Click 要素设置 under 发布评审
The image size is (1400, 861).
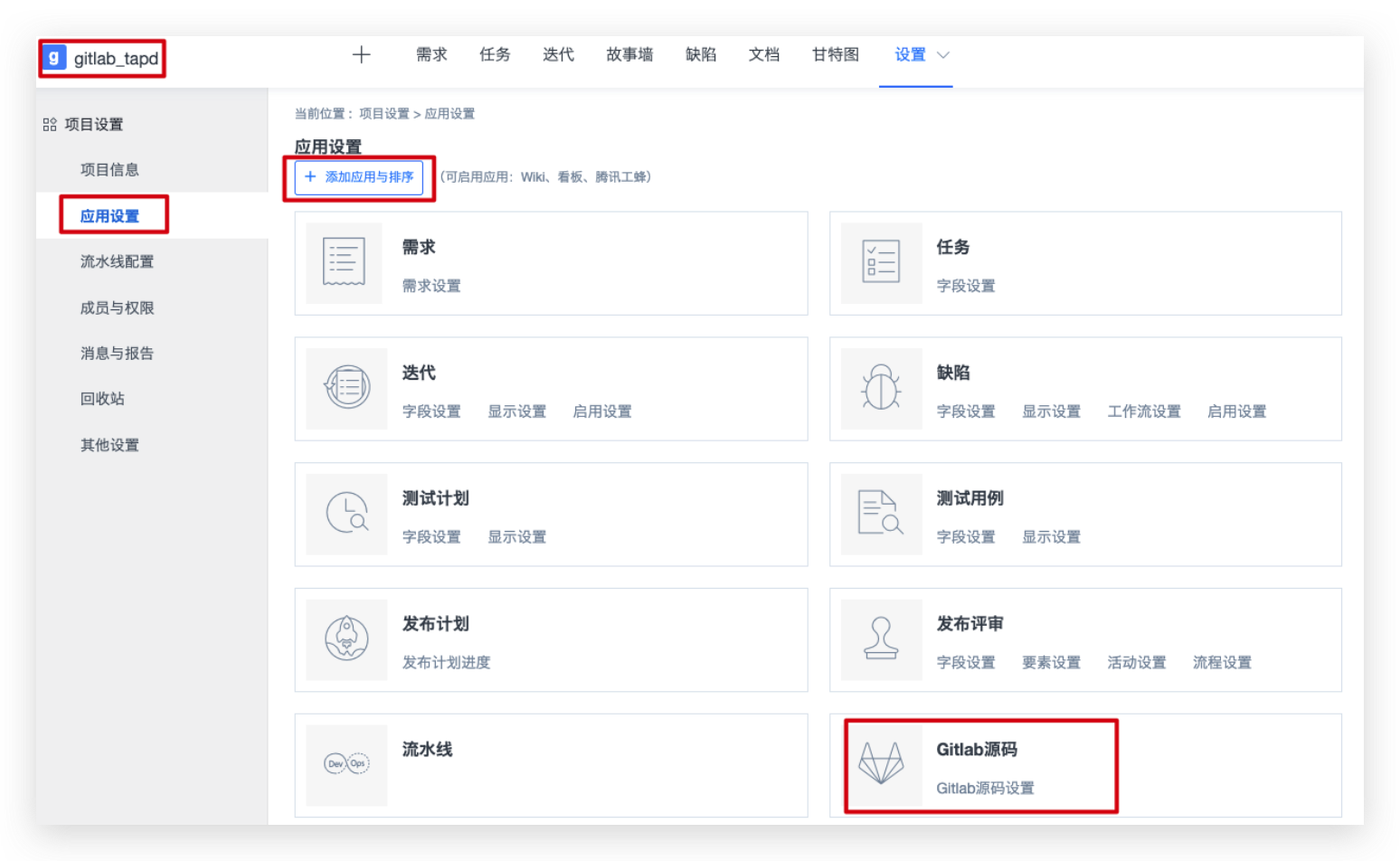(1052, 663)
